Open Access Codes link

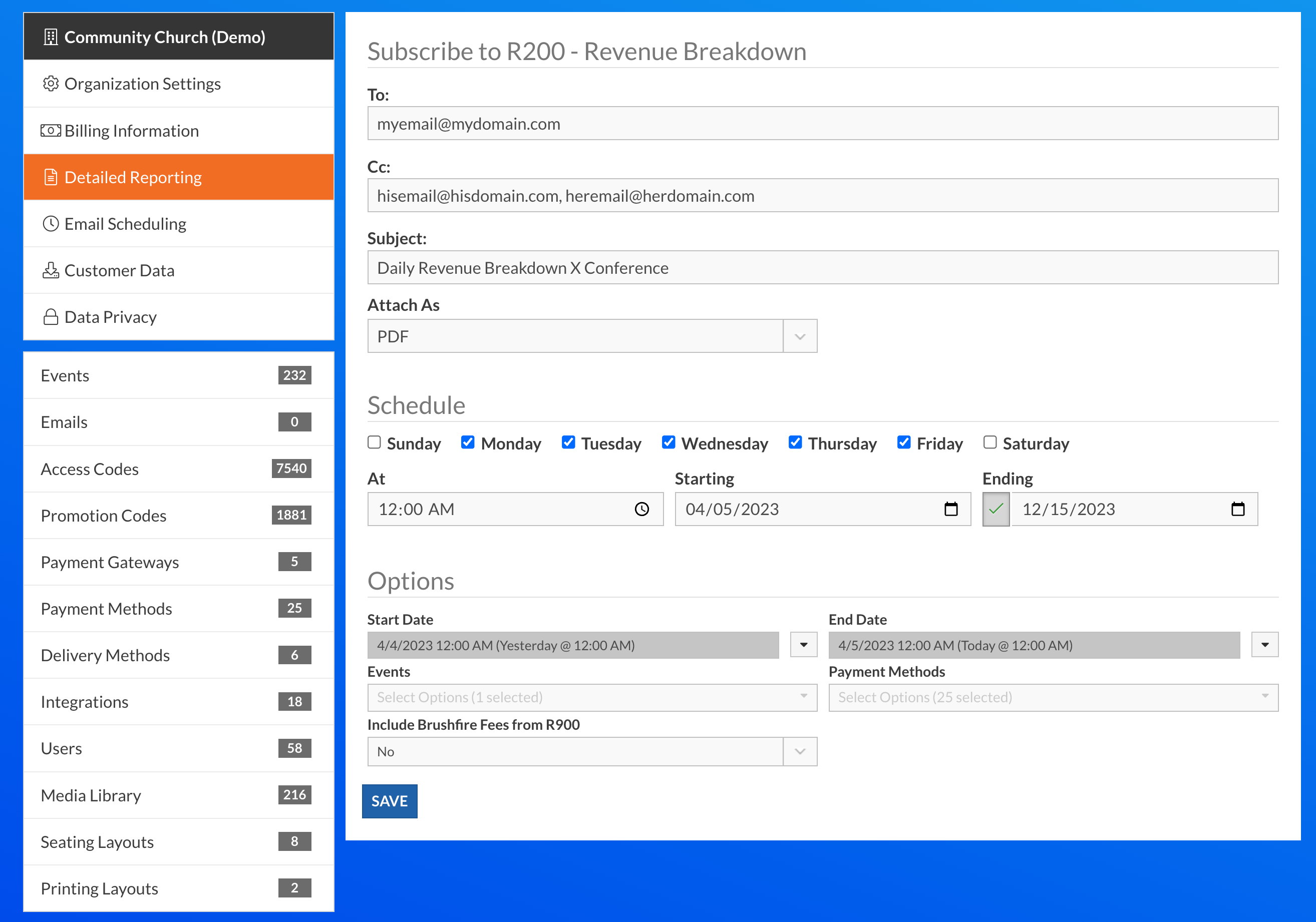(x=179, y=469)
